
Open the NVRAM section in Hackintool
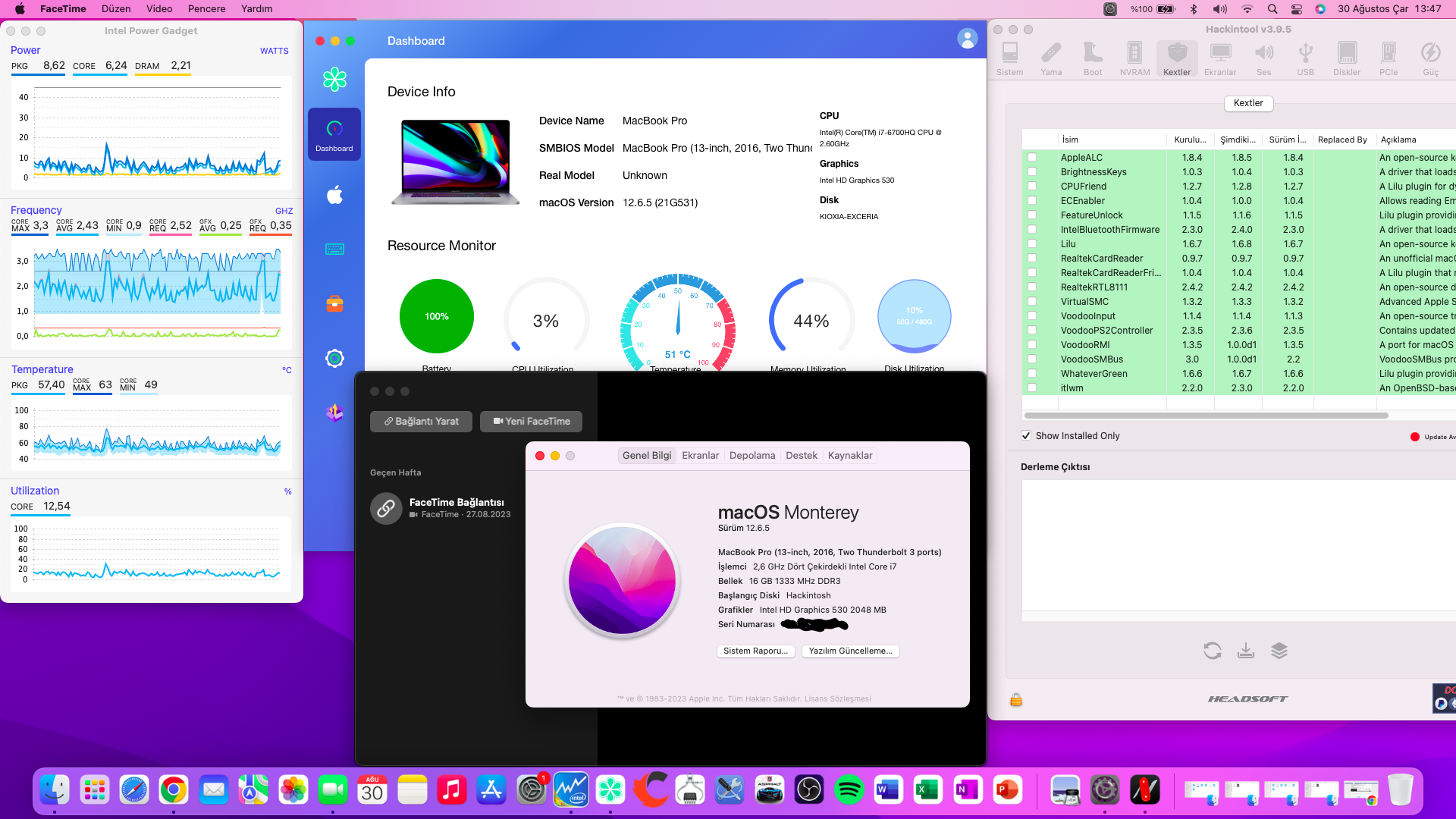click(1134, 58)
